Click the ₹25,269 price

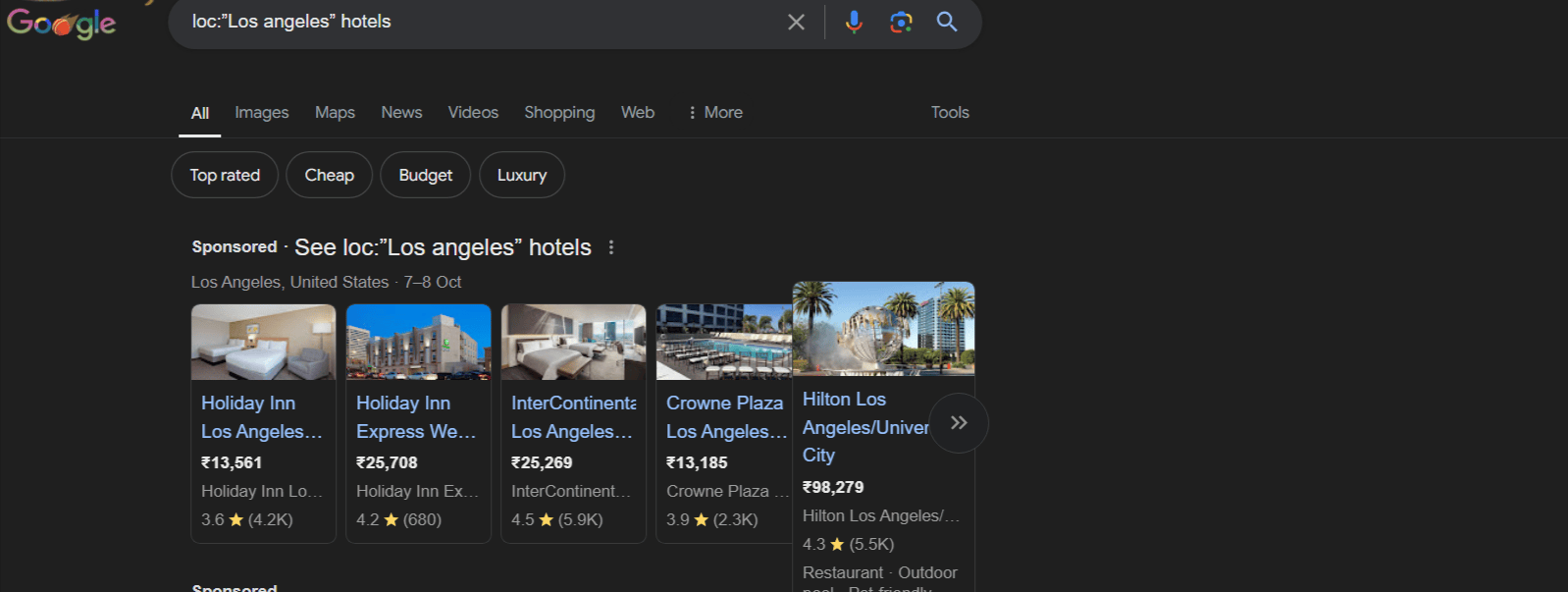(x=542, y=462)
